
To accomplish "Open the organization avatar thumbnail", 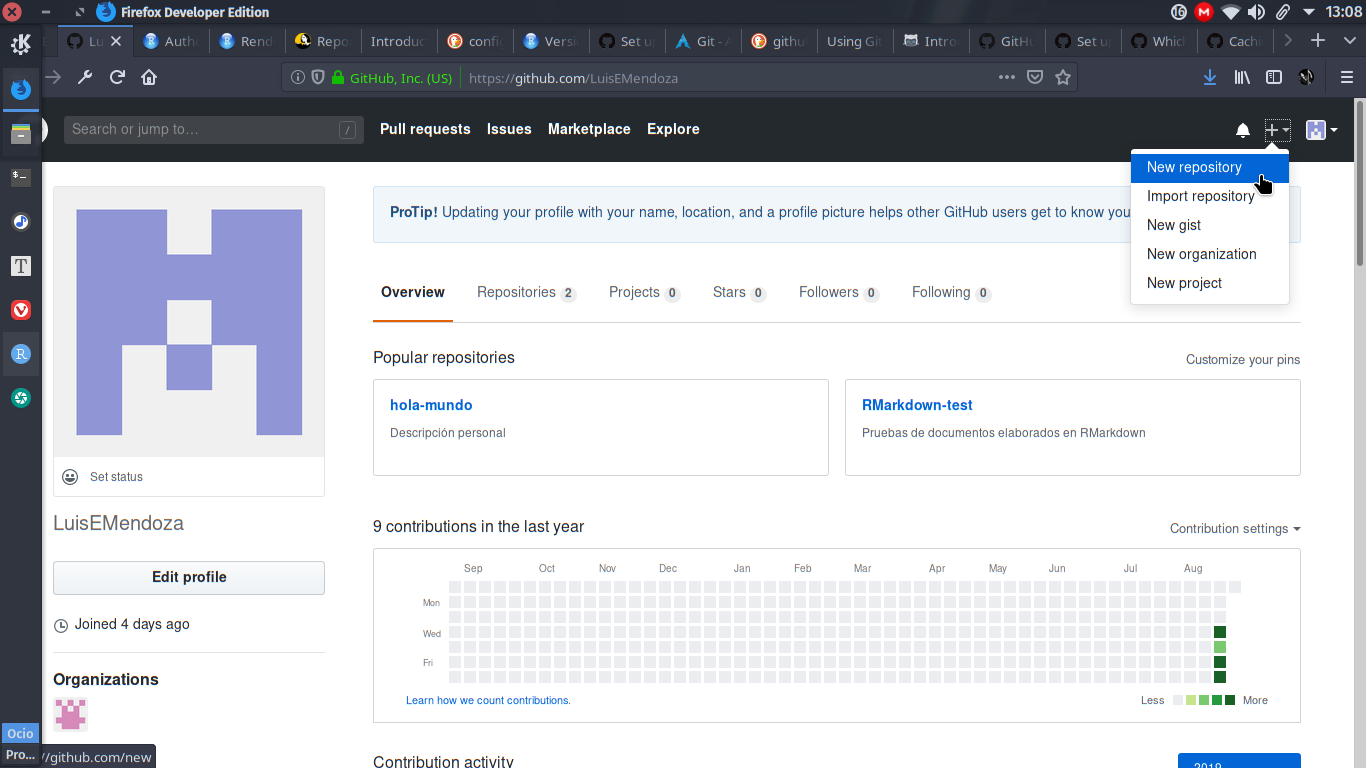I will click(x=70, y=714).
